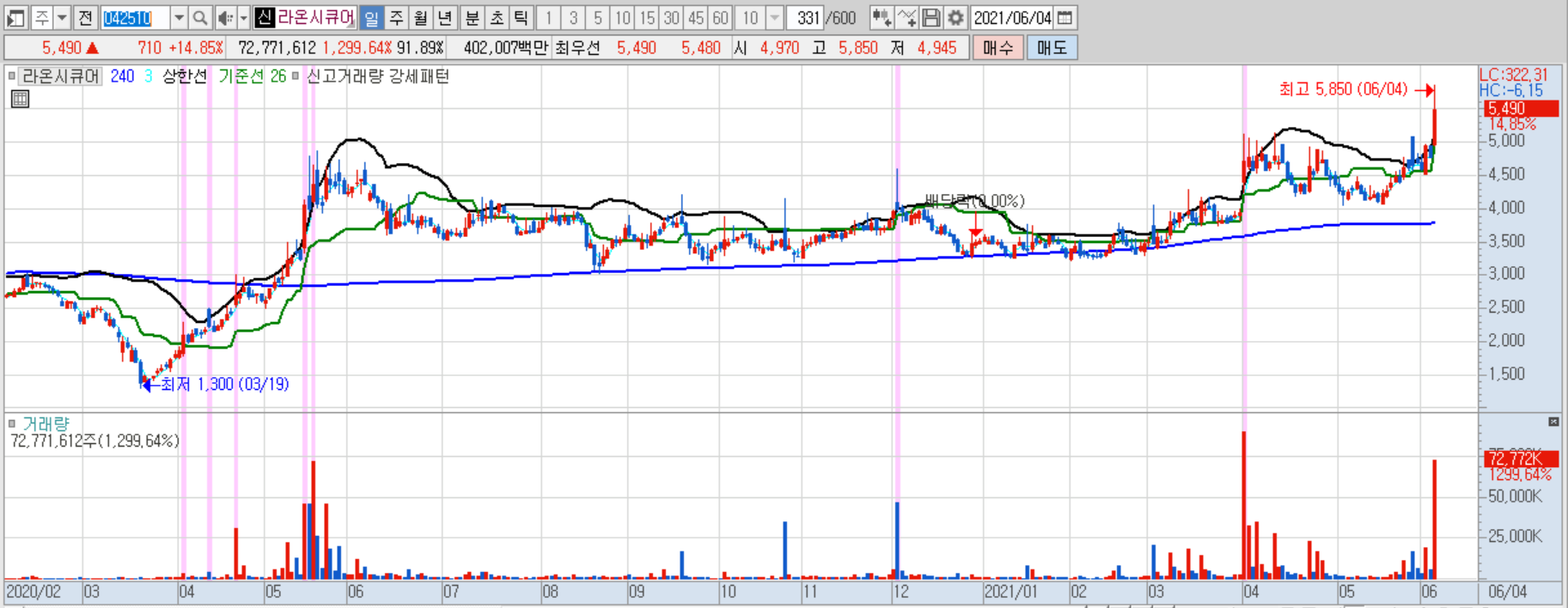Select the 월 monthly chart period

coord(420,17)
